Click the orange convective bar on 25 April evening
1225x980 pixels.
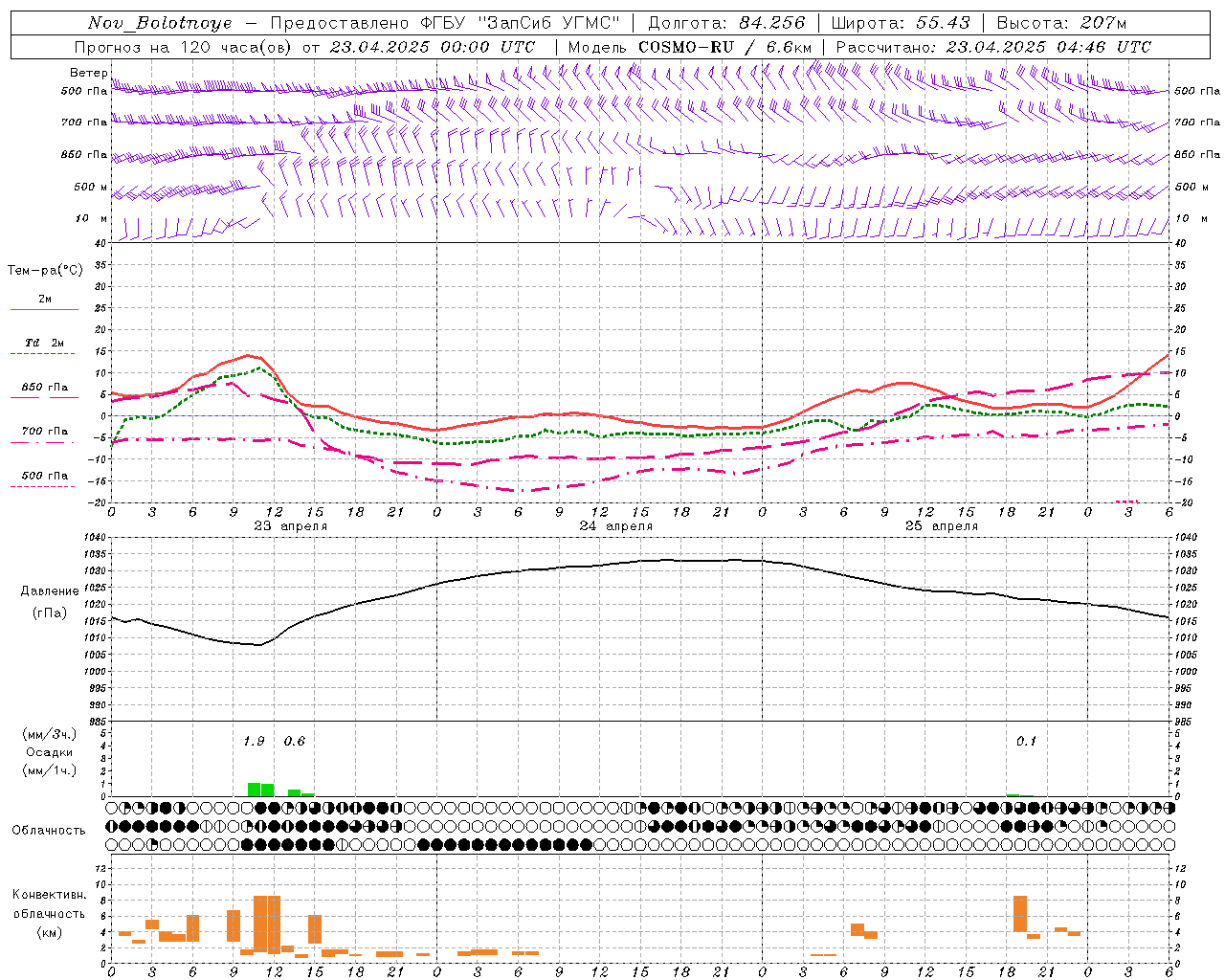(1019, 914)
